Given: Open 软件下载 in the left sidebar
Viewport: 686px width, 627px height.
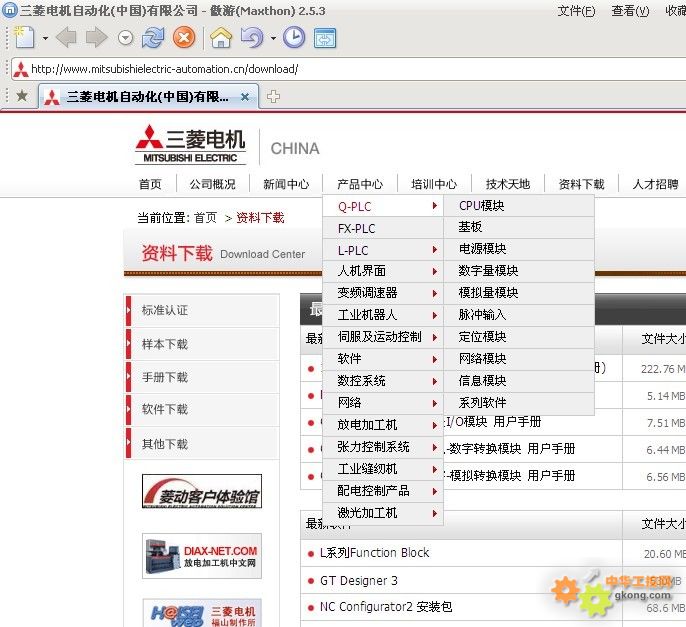Looking at the screenshot, I should [202, 410].
